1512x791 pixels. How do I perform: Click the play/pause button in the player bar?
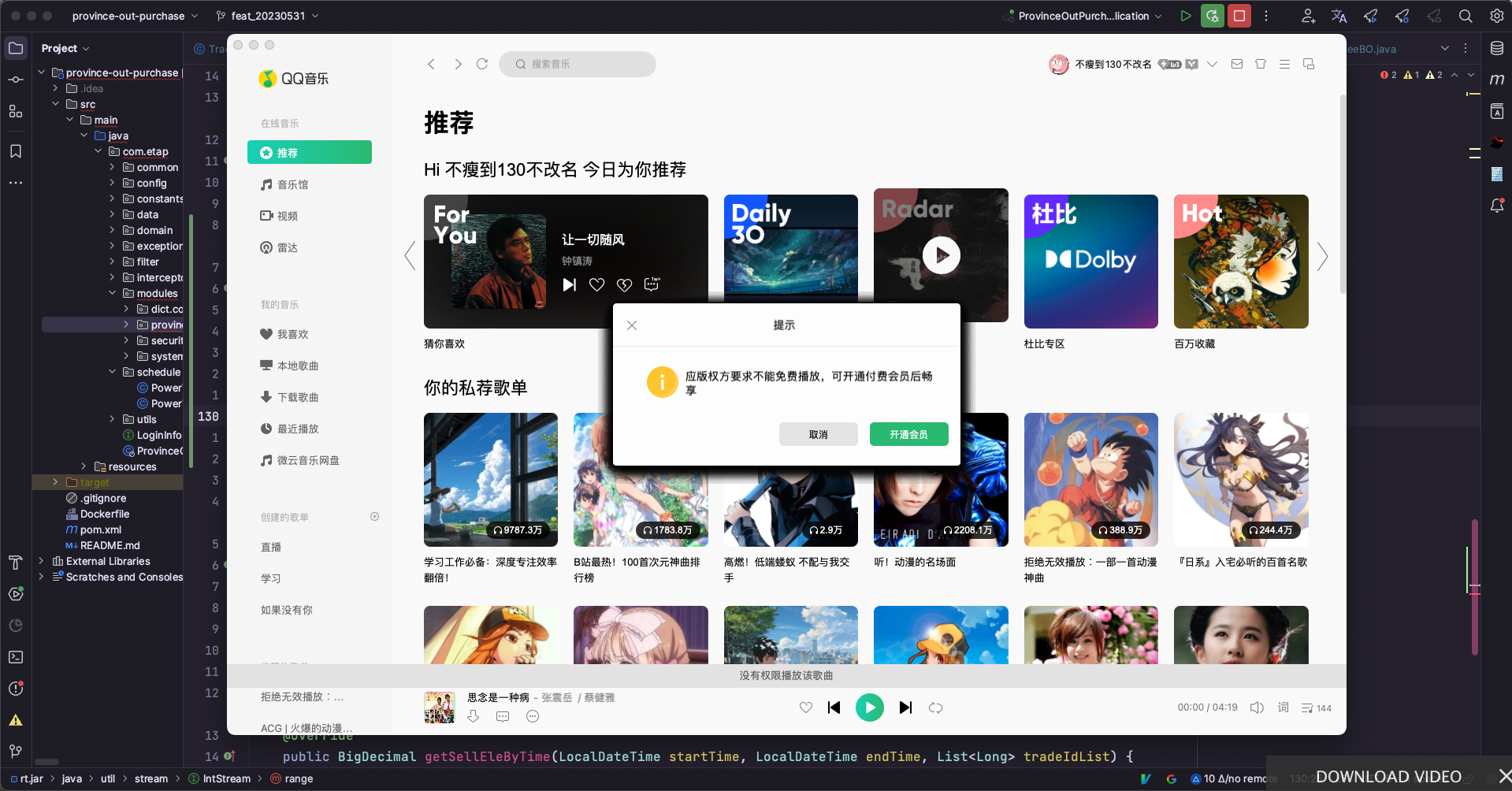pos(870,707)
